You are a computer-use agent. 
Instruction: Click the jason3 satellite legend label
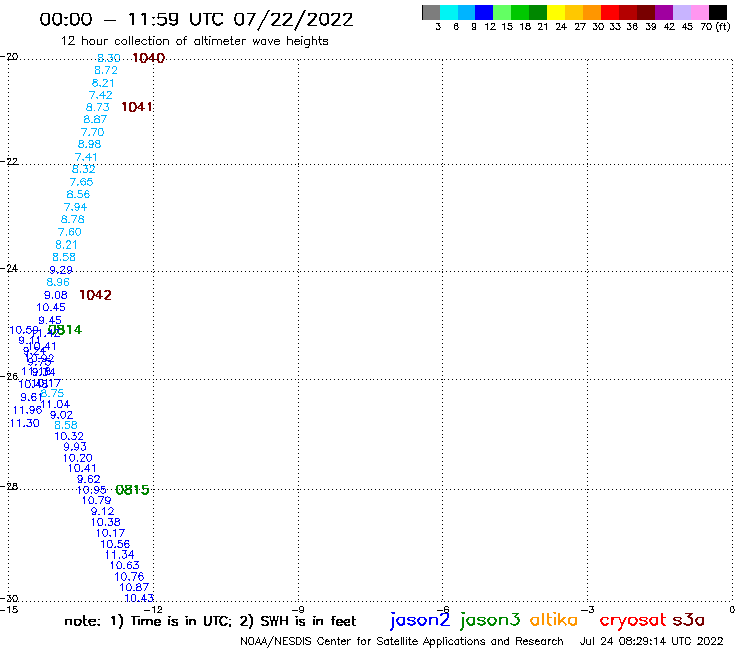(x=490, y=621)
